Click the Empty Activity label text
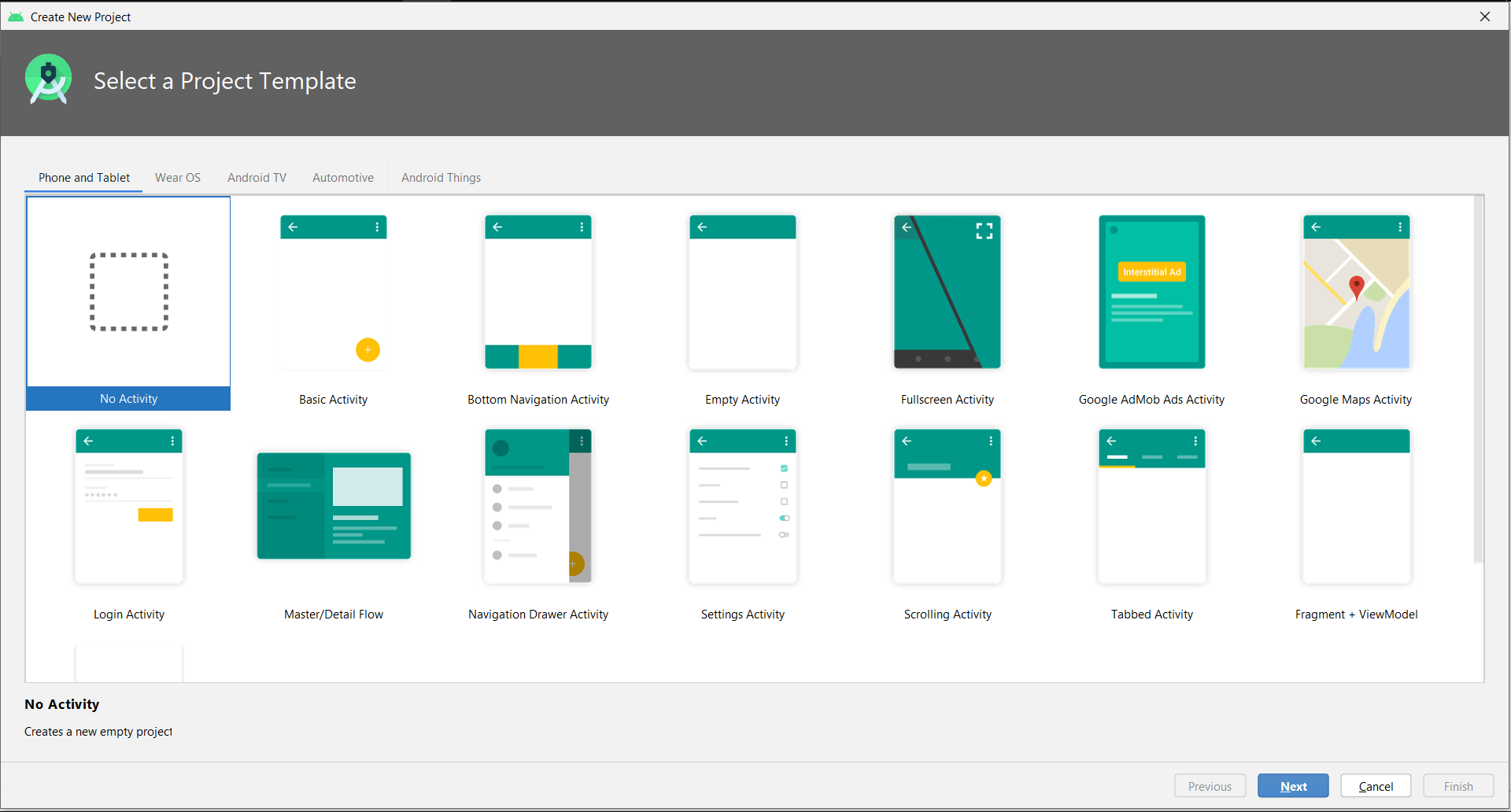 (x=743, y=400)
